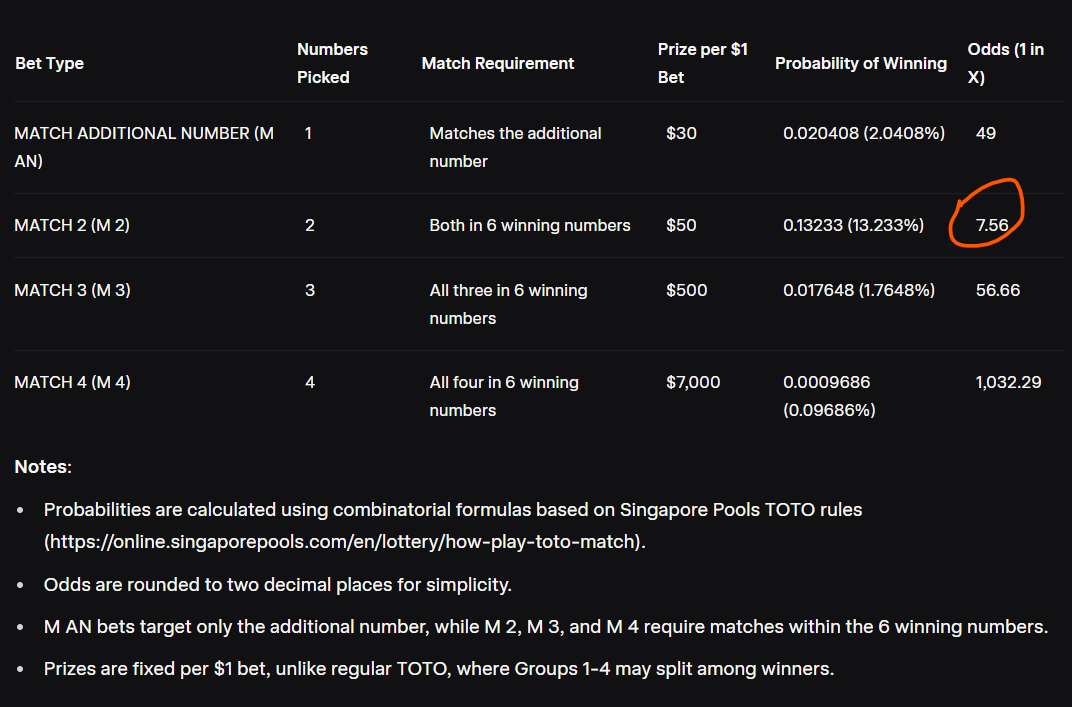Click the 'Both in 6 winning numbers' cell

[x=530, y=225]
